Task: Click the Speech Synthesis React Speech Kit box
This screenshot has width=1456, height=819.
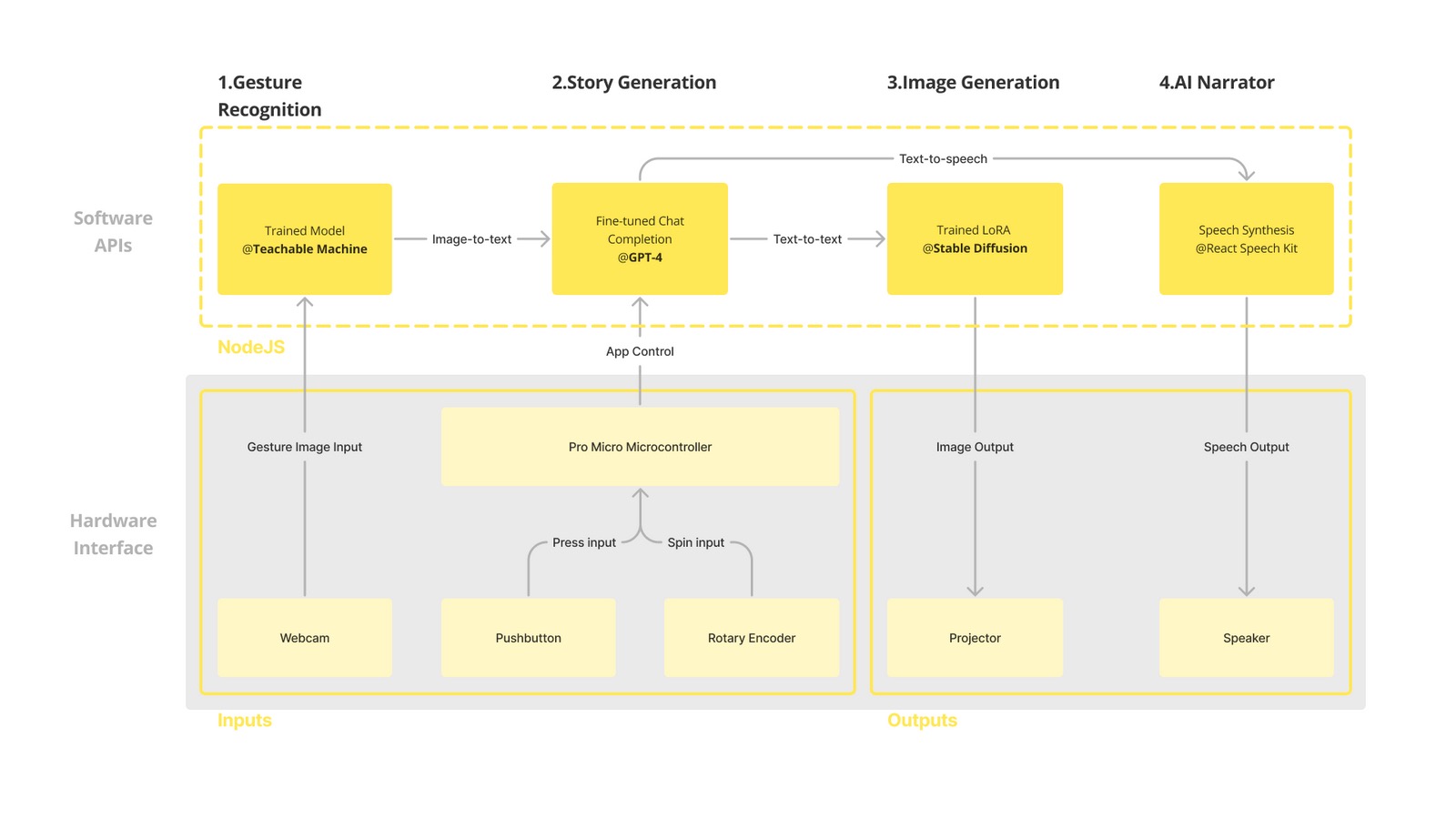Action: coord(1247,238)
